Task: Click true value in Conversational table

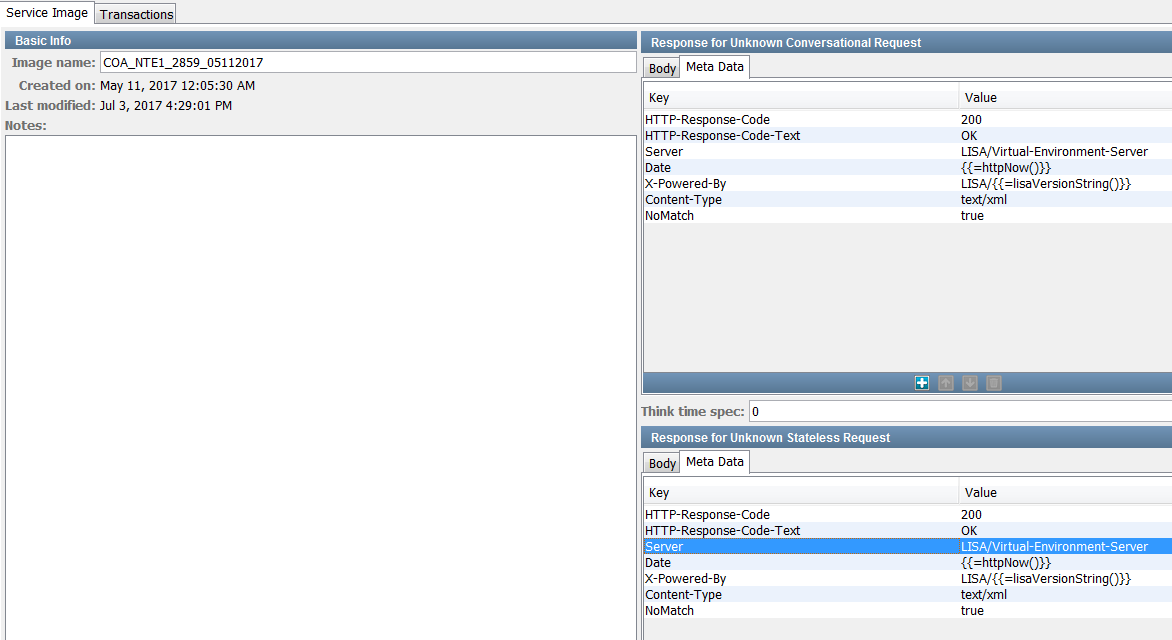Action: 972,215
